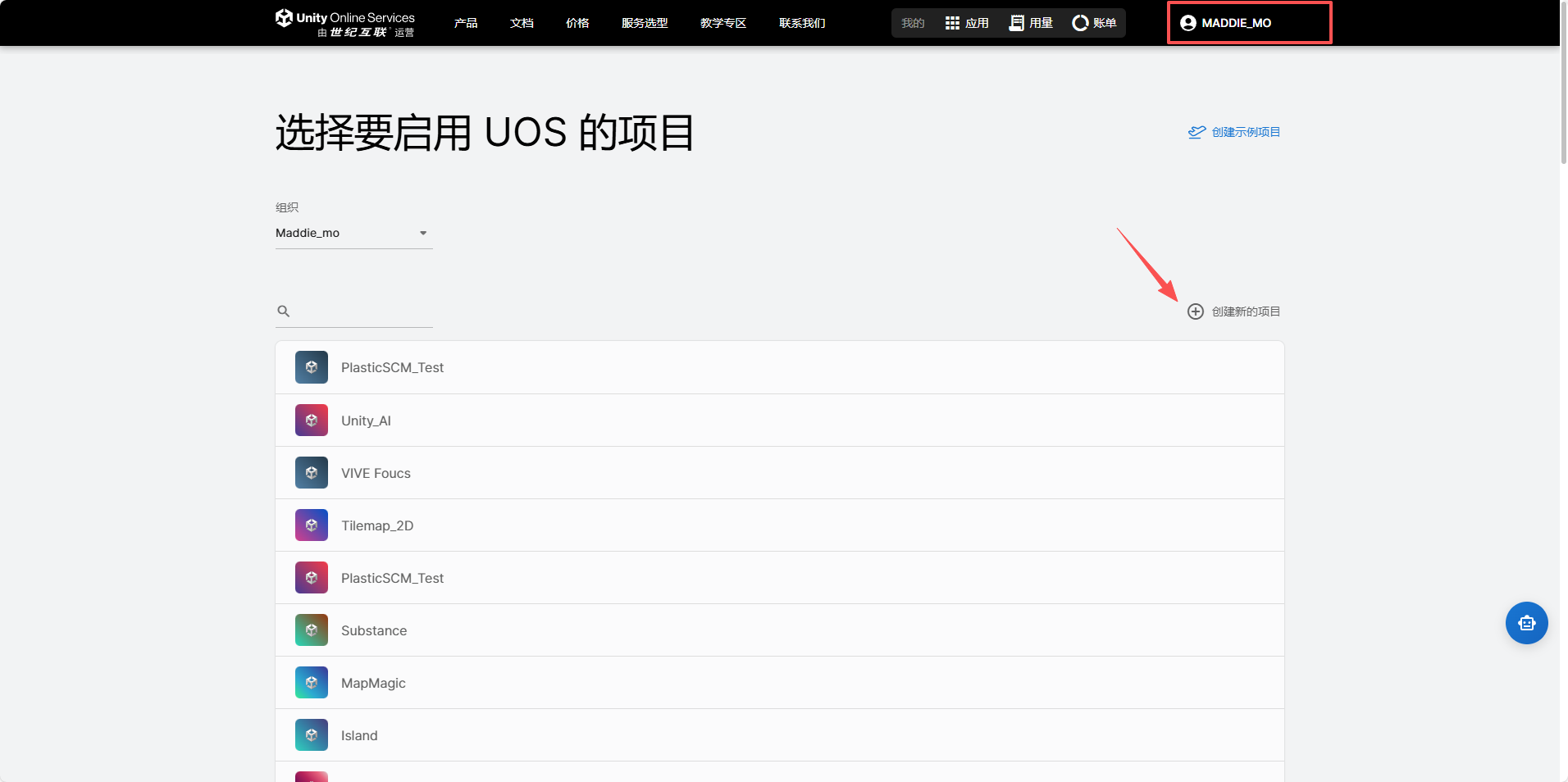Open the 联系我们 menu item
The height and width of the screenshot is (782, 1568).
[802, 23]
